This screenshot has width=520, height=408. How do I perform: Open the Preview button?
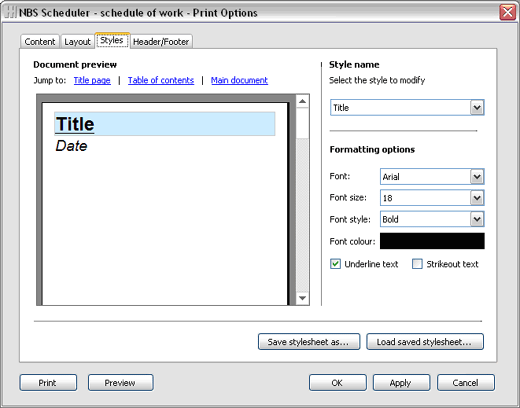[120, 382]
